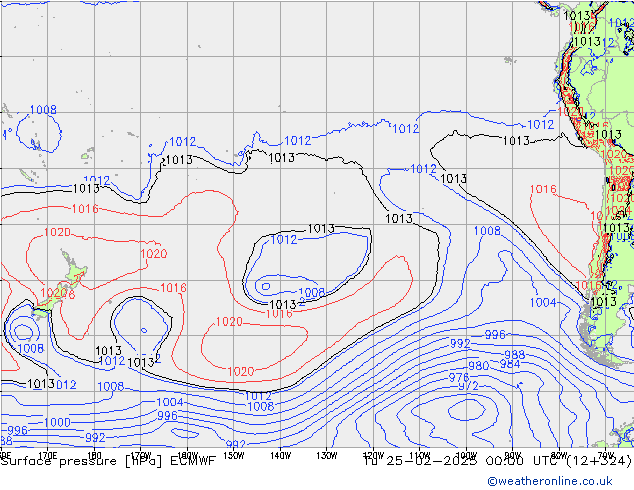
Task: Click the "Surface pressure [hPa] ECMWF" caption
Action: click(108, 461)
